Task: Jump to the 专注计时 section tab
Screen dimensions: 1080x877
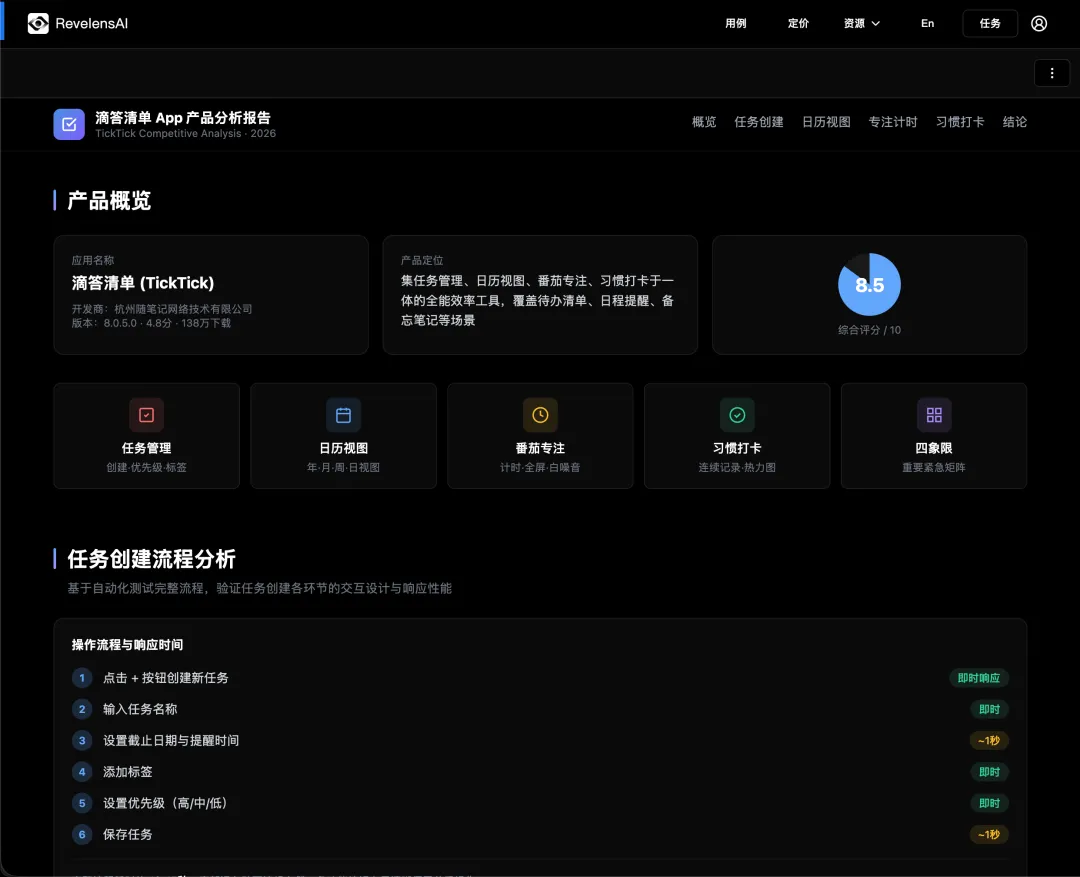Action: coord(893,122)
